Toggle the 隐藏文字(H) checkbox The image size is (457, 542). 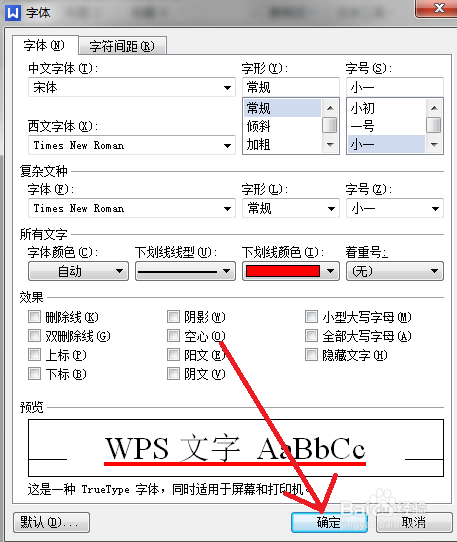click(x=311, y=355)
